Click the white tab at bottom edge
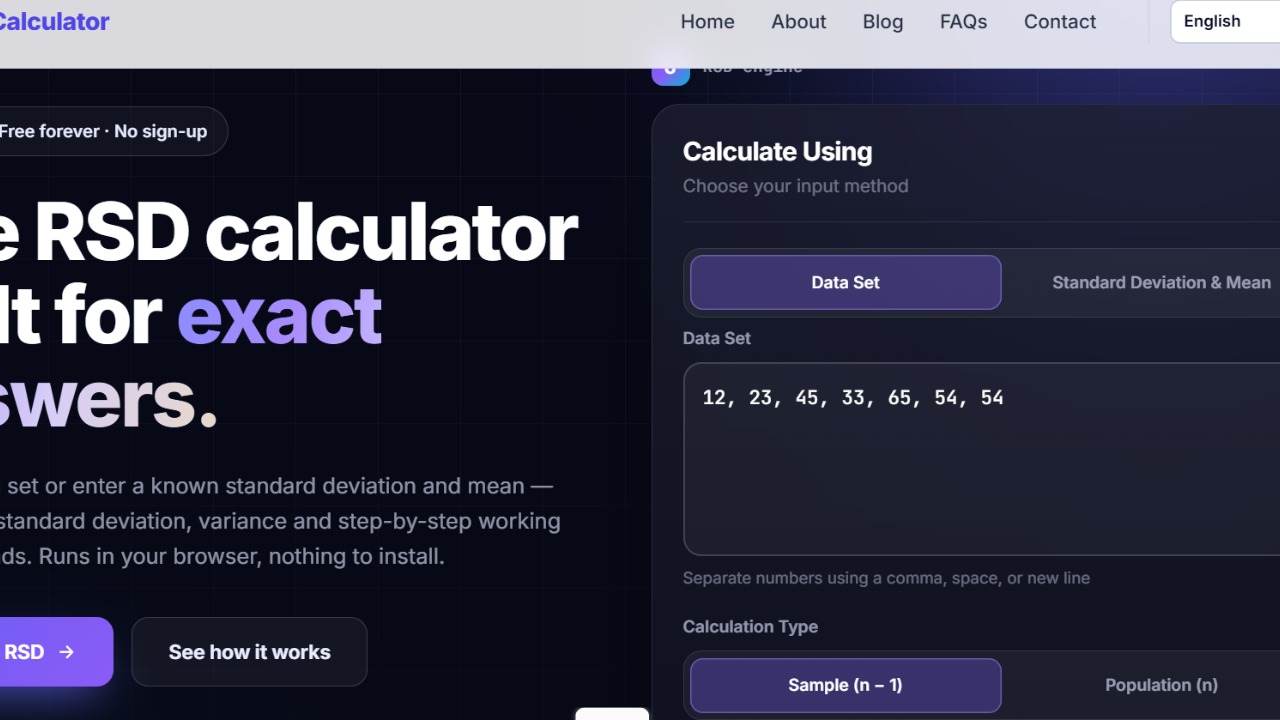This screenshot has height=720, width=1280. coord(612,714)
